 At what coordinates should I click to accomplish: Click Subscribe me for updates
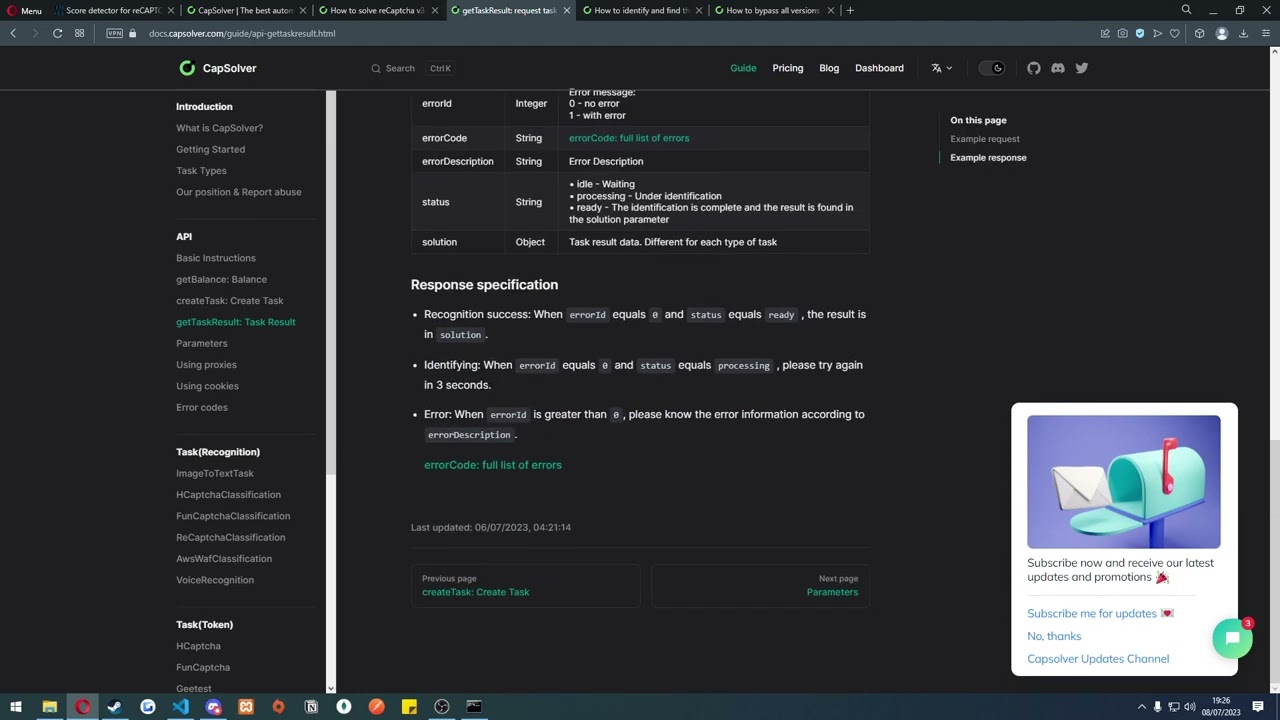pos(1100,614)
